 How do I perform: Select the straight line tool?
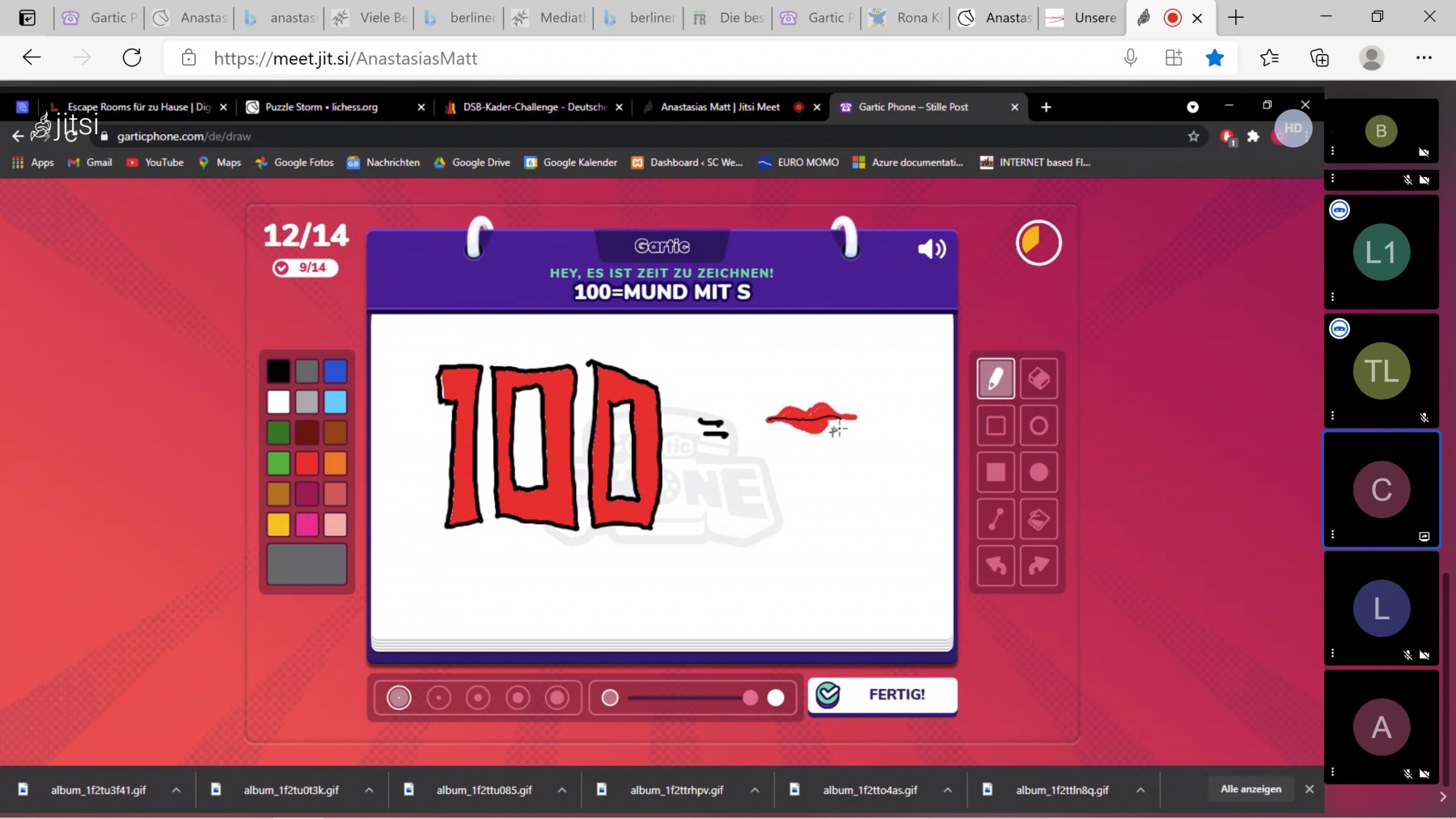click(x=996, y=519)
